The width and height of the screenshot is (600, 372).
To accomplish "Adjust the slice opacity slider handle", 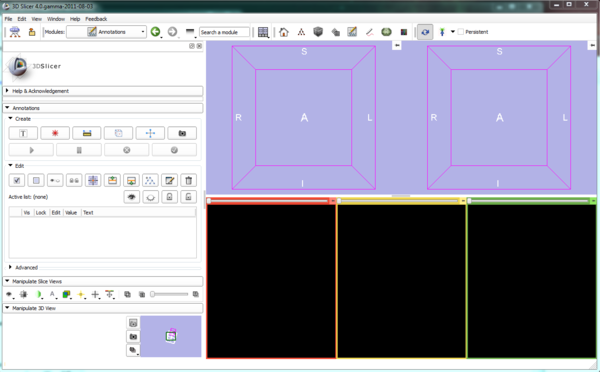I will (x=152, y=294).
